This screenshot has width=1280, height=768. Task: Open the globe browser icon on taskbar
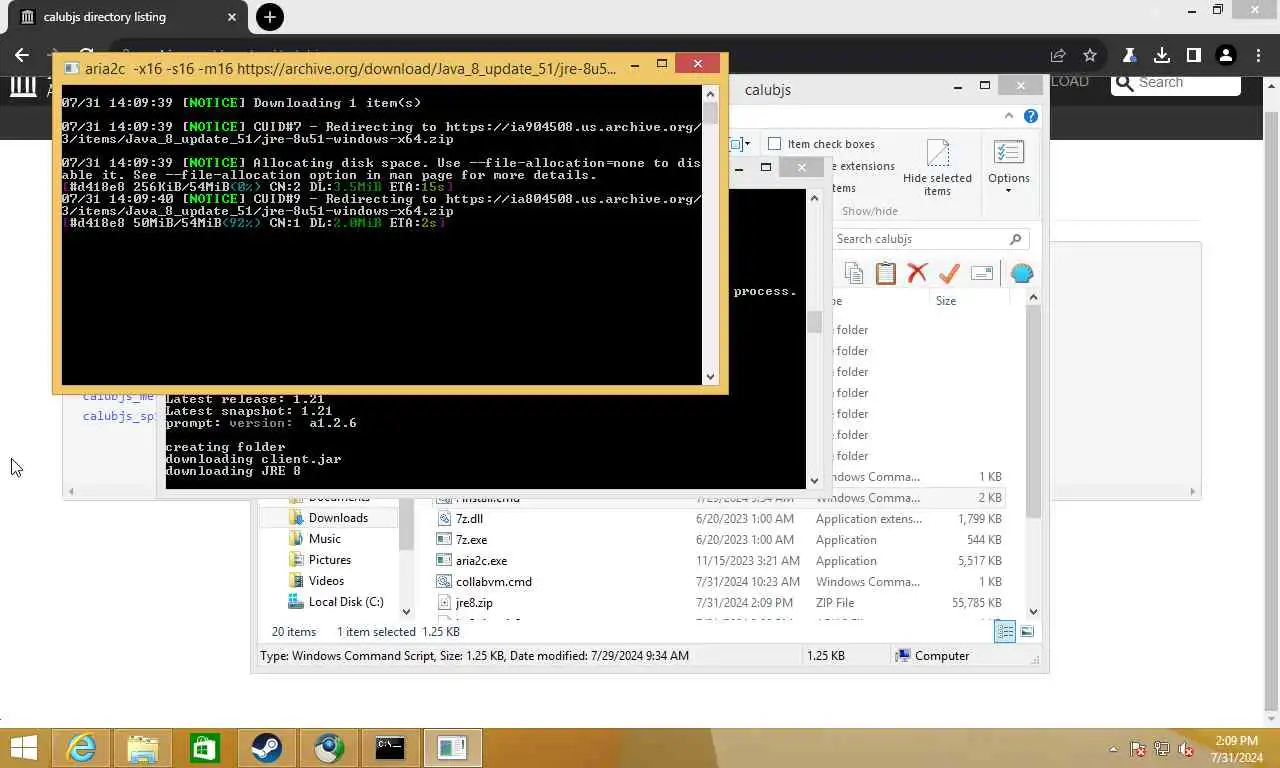(328, 748)
